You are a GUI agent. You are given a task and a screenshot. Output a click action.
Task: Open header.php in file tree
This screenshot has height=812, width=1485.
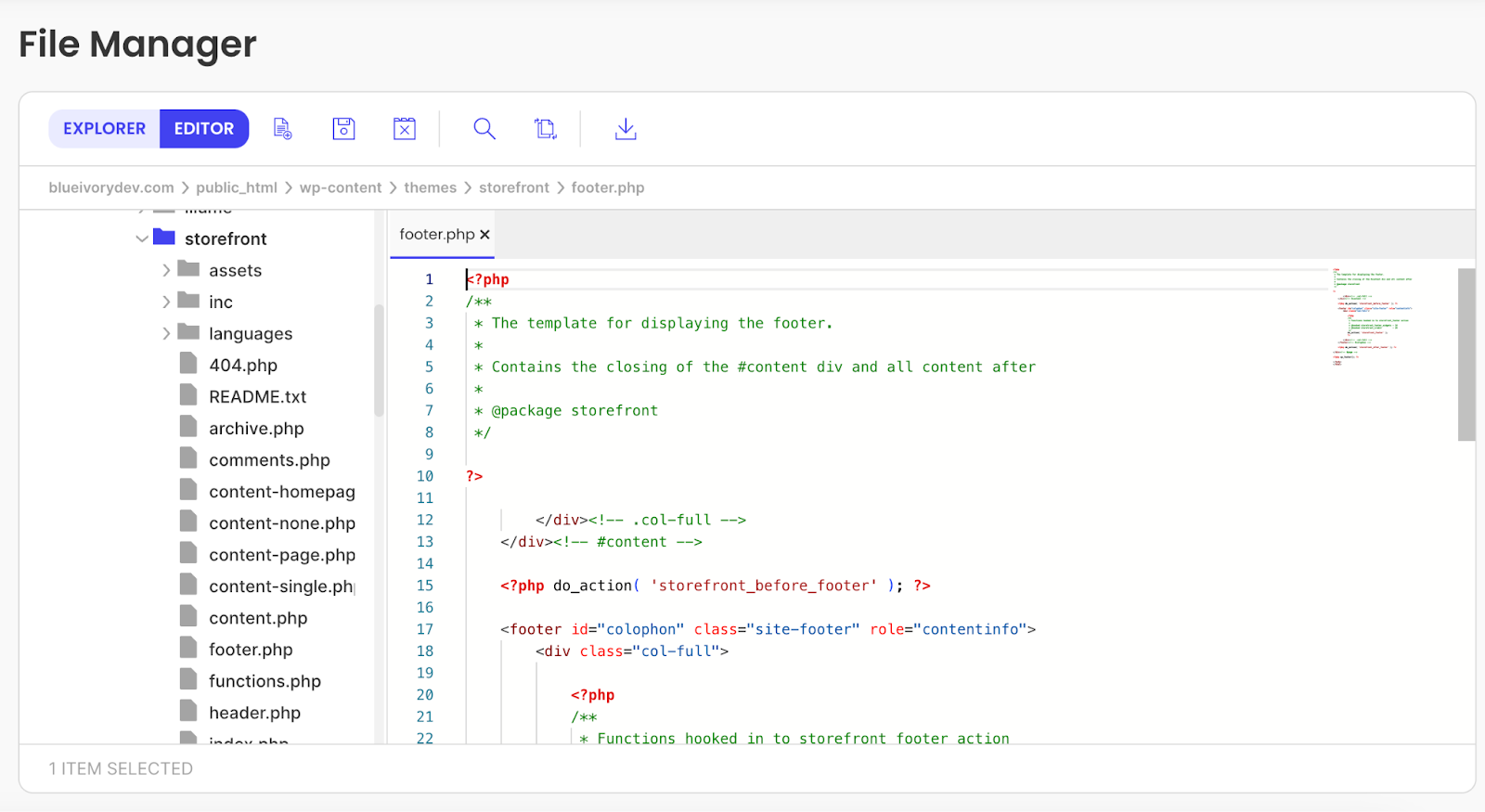[x=254, y=713]
